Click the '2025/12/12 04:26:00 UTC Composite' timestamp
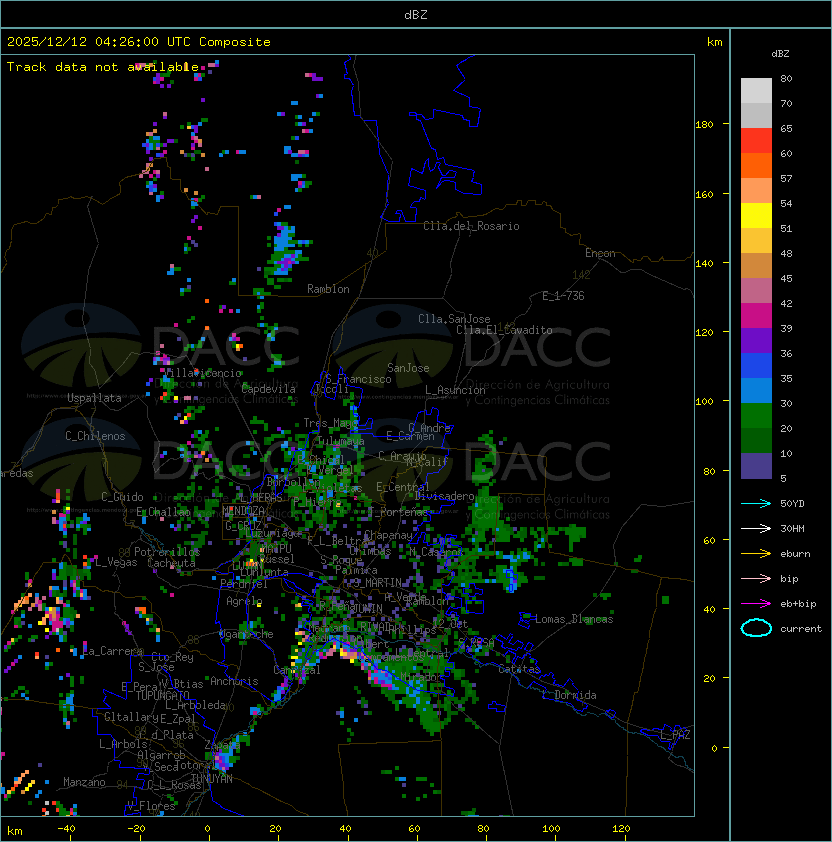 pyautogui.click(x=139, y=42)
